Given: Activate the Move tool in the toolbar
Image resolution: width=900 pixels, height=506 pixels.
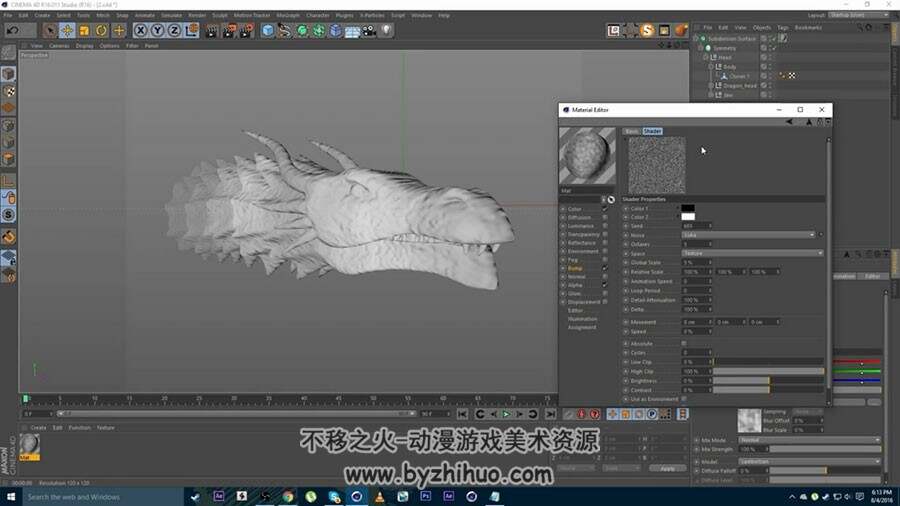Looking at the screenshot, I should [x=67, y=30].
